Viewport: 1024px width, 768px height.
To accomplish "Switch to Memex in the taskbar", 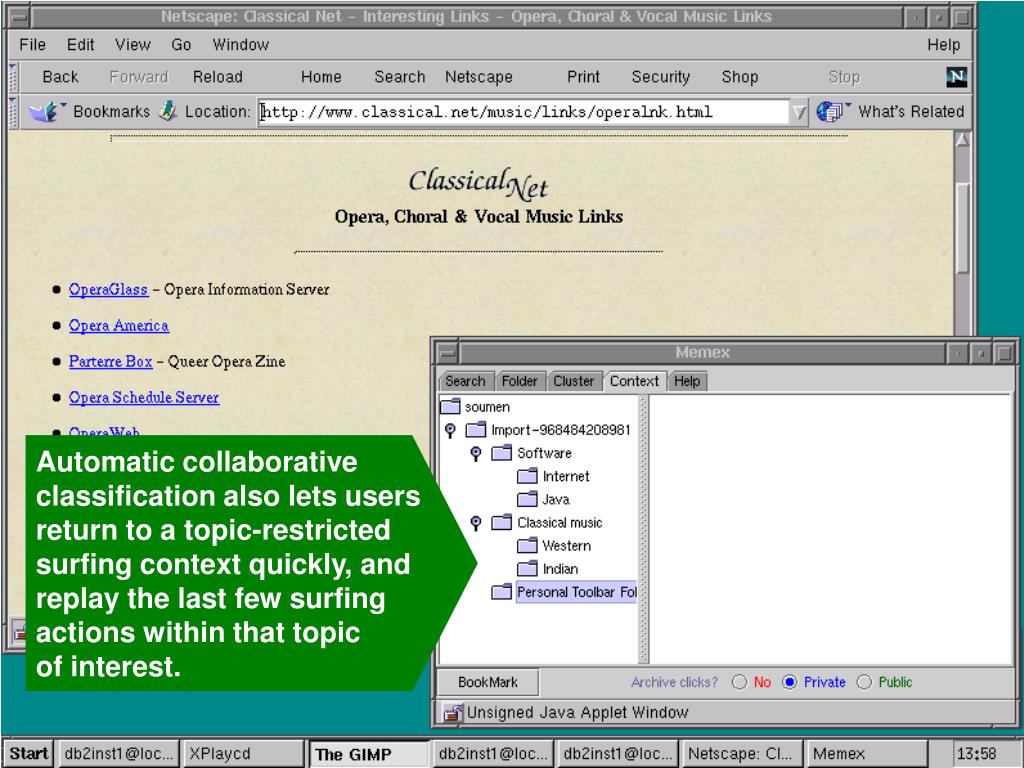I will tap(867, 754).
